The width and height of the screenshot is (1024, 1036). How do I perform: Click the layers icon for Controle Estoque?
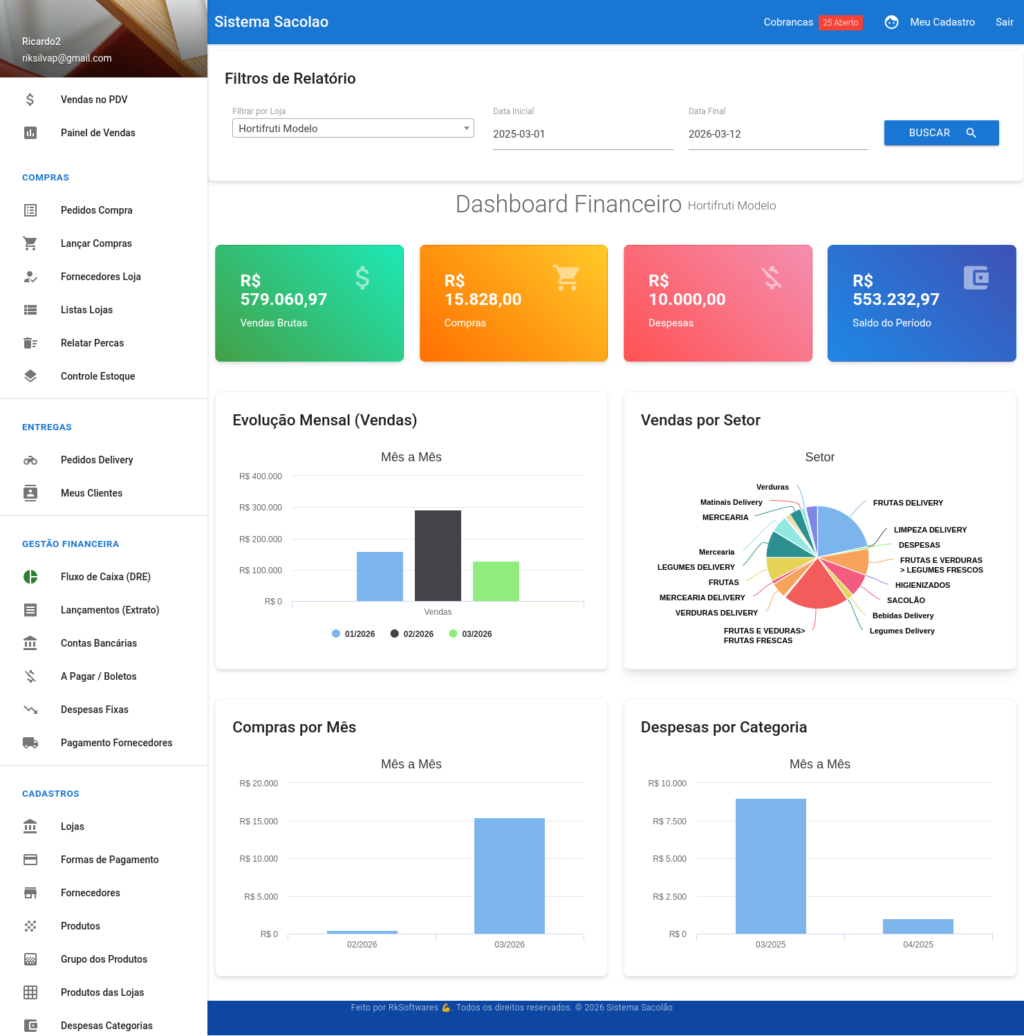[x=30, y=376]
